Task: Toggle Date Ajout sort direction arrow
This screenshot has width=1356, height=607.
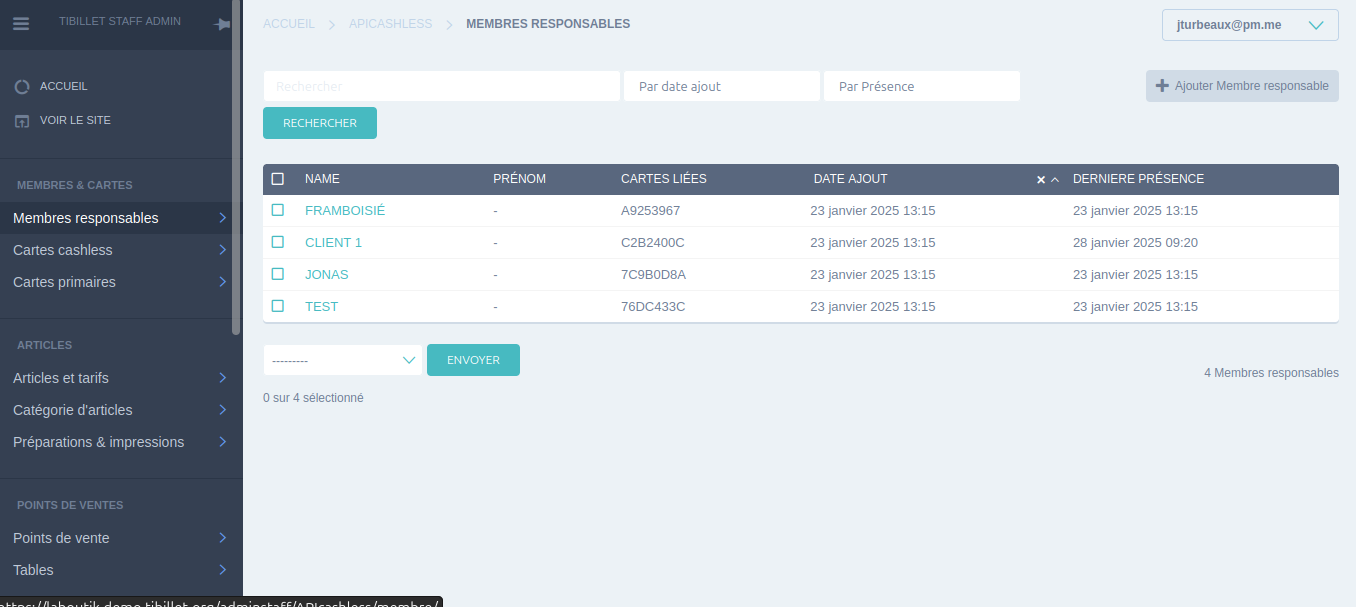Action: tap(1055, 180)
